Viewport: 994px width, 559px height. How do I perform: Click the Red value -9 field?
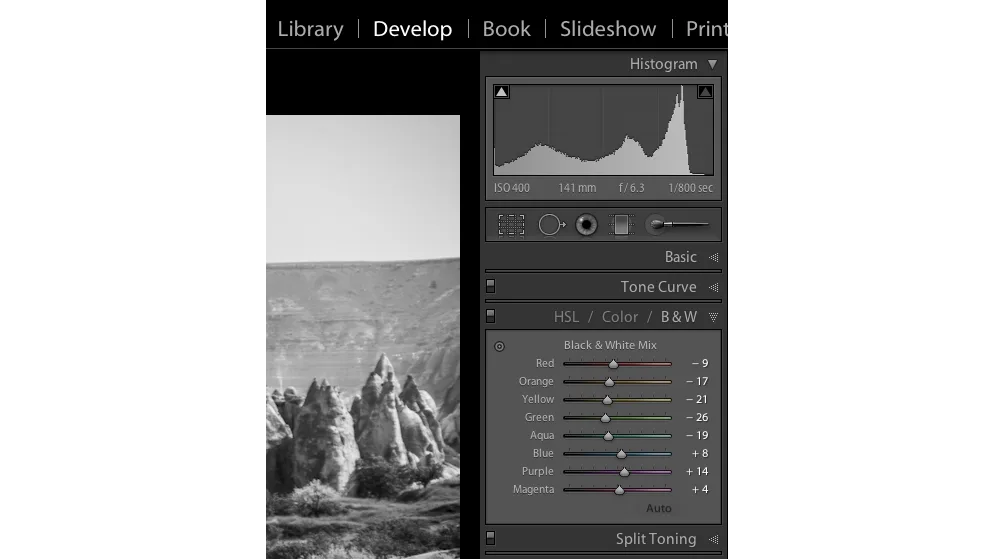coord(700,363)
